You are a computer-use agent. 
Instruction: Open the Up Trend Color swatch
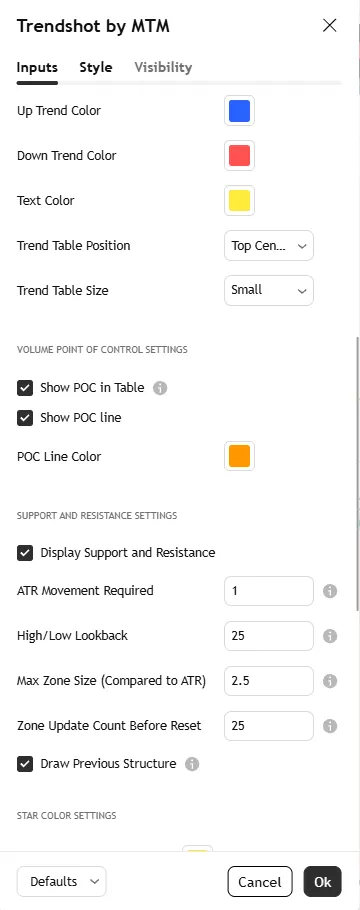[x=239, y=111]
